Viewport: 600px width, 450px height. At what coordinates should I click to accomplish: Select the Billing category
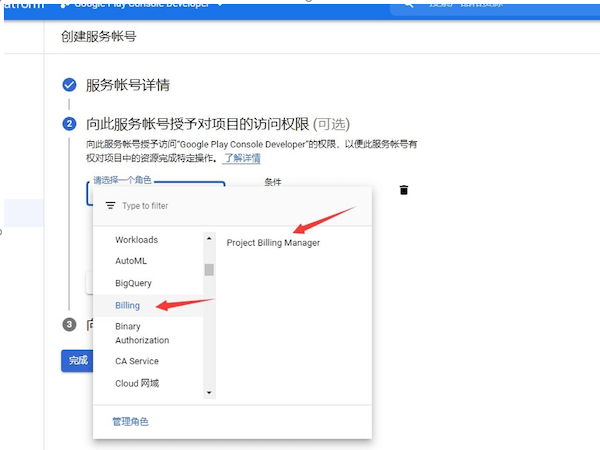[128, 305]
